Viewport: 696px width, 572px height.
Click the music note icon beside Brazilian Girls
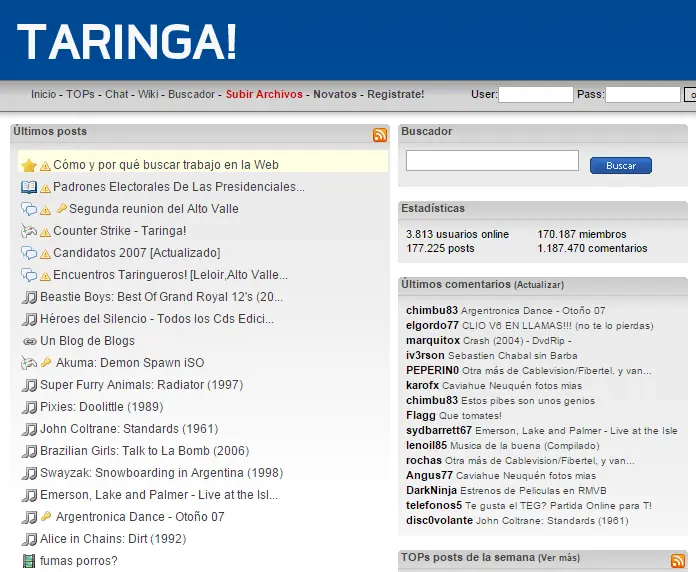[29, 451]
